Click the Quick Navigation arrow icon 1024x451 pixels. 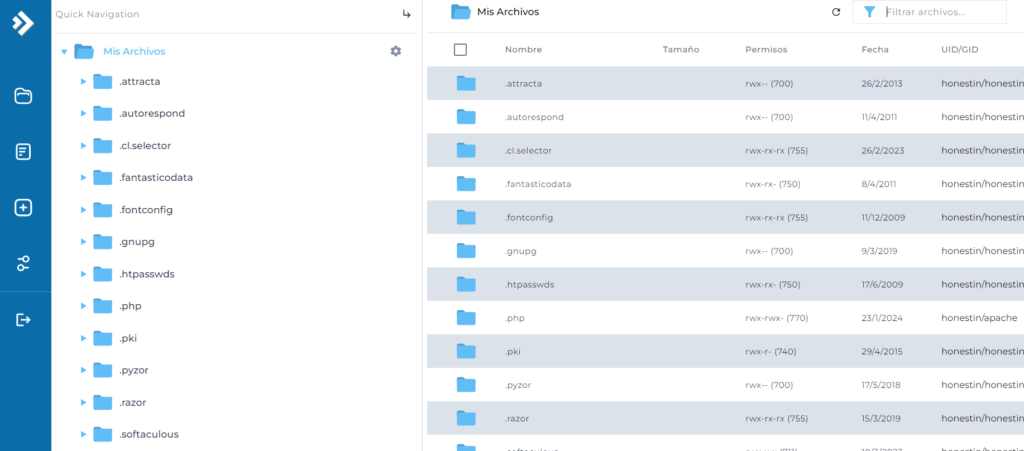pos(406,14)
